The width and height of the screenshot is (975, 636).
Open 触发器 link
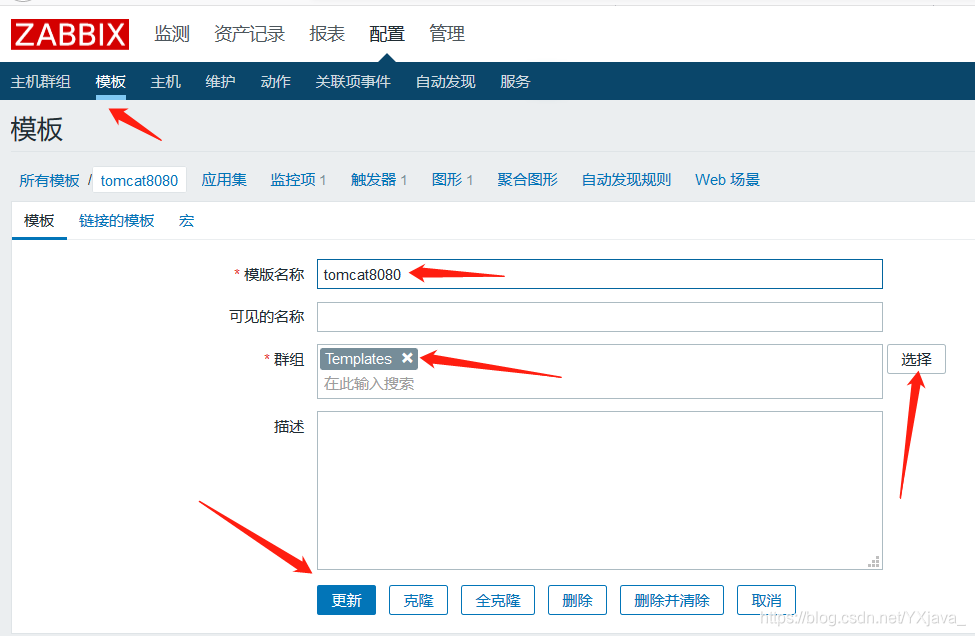tap(373, 180)
